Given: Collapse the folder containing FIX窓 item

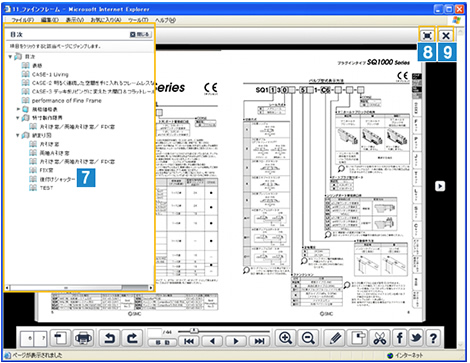Looking at the screenshot, I should pos(18,135).
